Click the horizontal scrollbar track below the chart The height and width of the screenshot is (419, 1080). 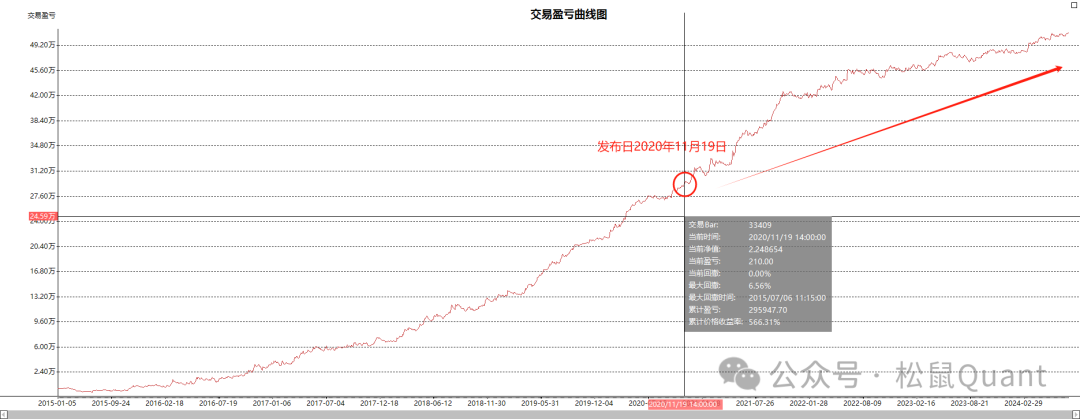[540, 414]
